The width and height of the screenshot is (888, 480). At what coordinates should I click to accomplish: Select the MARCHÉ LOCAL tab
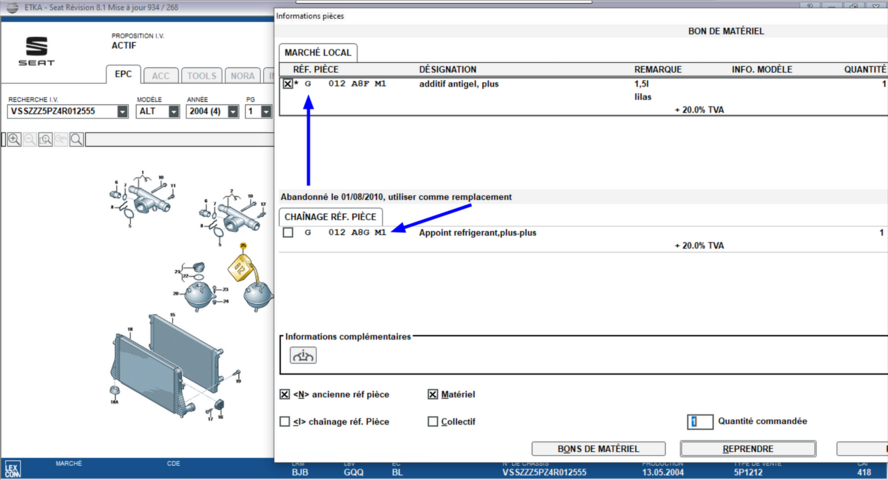coord(318,53)
